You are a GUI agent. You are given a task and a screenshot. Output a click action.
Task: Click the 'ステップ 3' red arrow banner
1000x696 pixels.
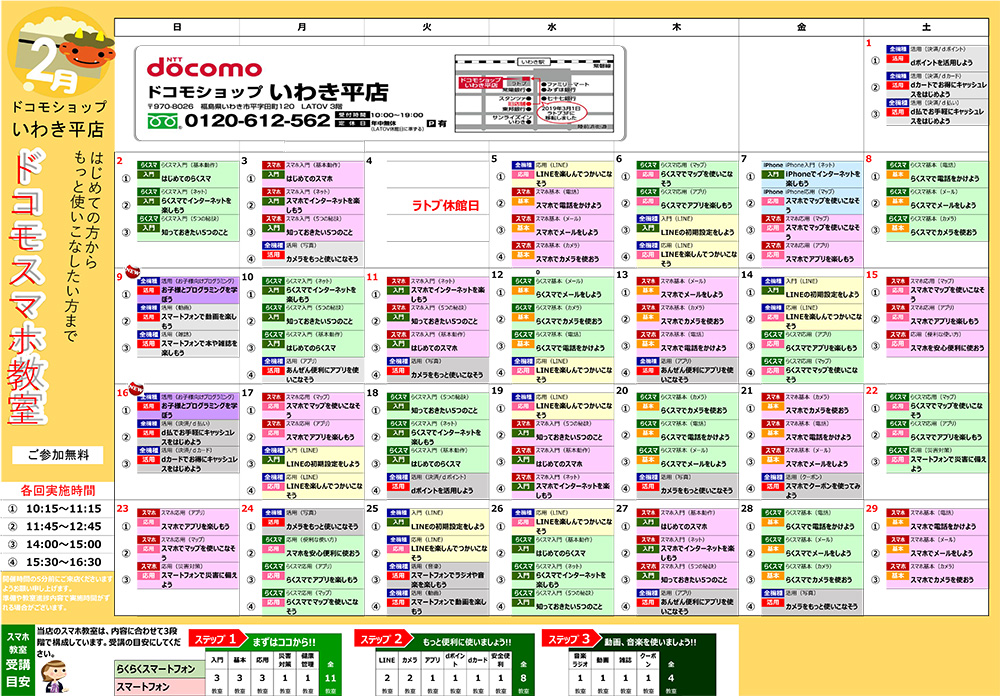click(x=570, y=639)
